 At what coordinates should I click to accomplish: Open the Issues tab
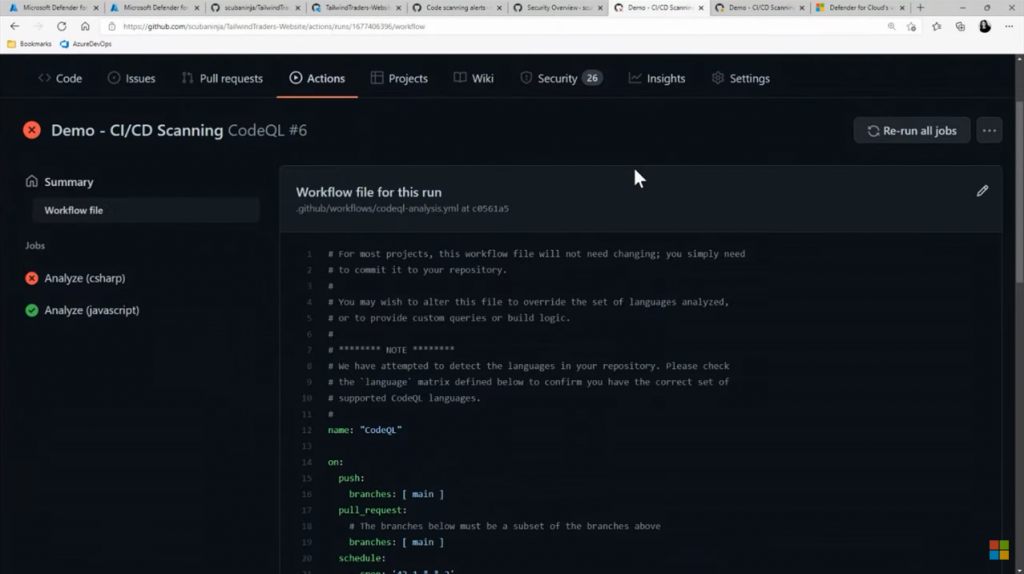[131, 78]
